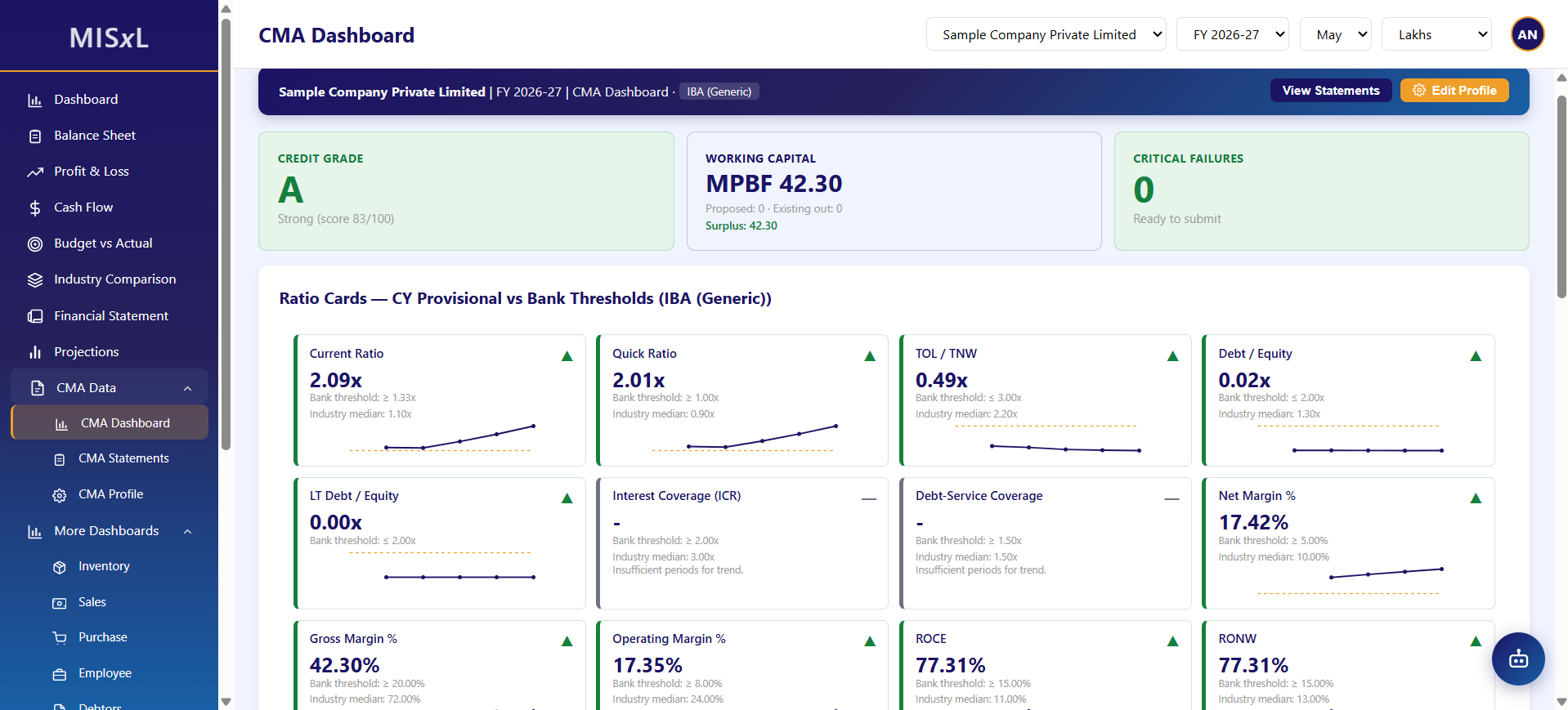Image resolution: width=1568 pixels, height=710 pixels.
Task: Select Budget vs Actual menu item
Action: [110, 243]
